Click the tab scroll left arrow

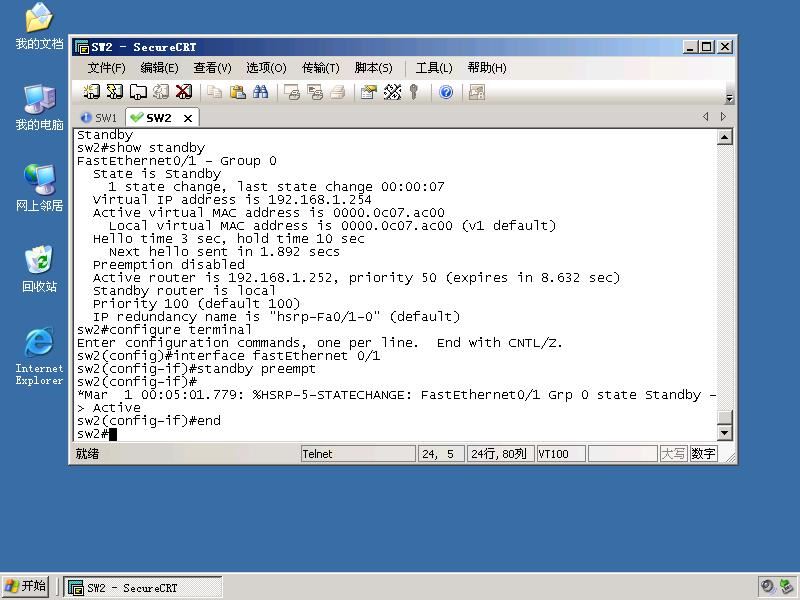706,117
